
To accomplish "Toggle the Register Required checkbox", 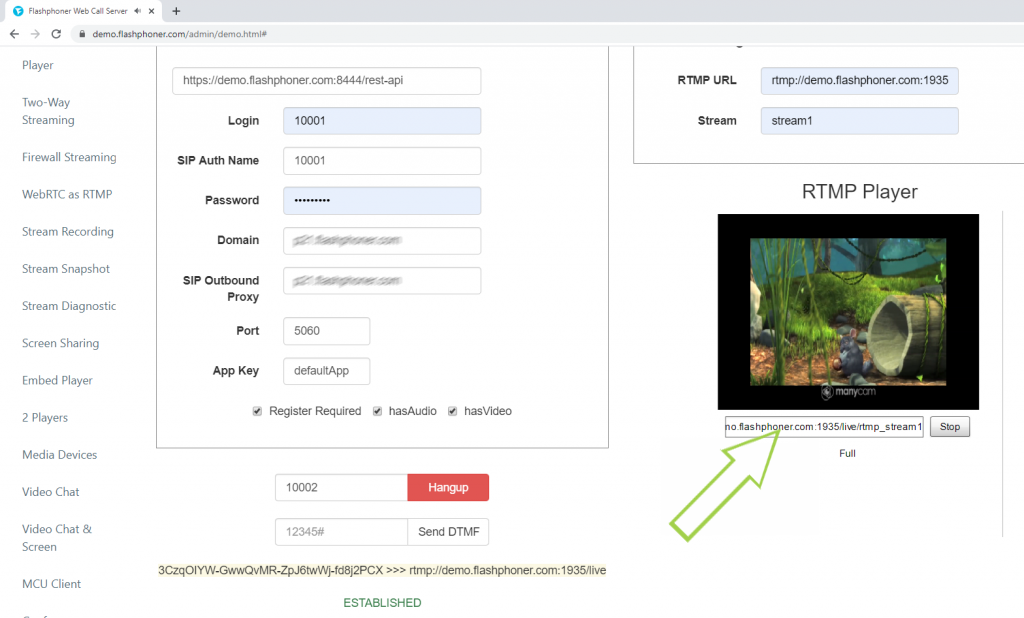I will coord(257,411).
